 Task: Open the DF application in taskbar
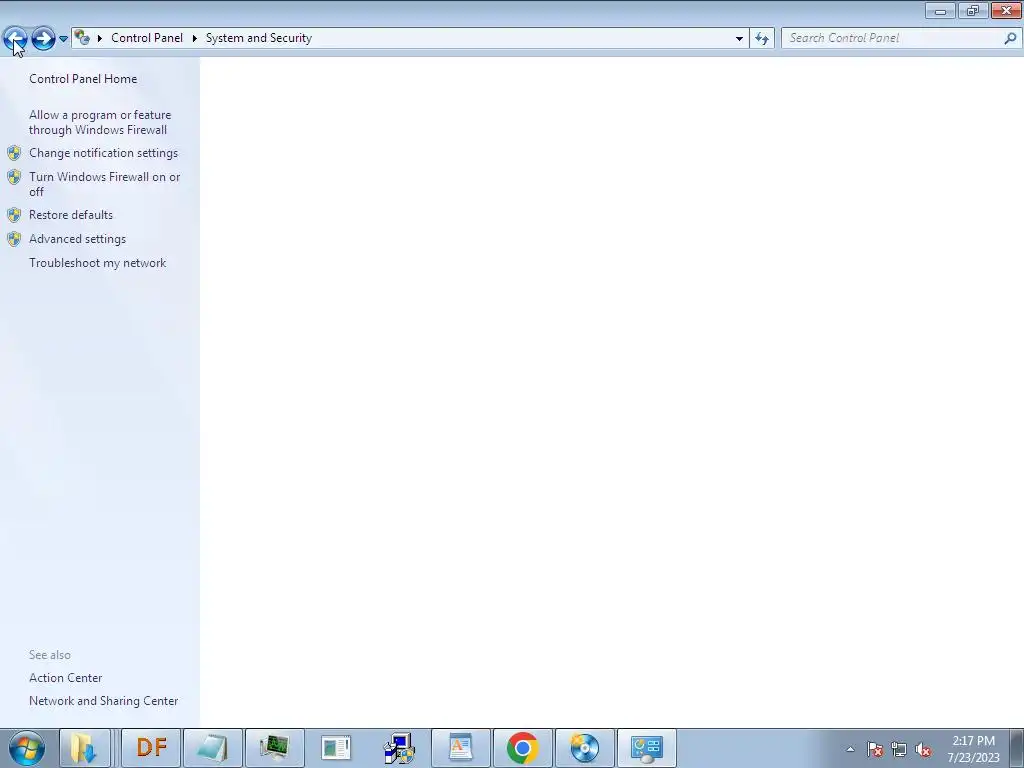[x=152, y=748]
